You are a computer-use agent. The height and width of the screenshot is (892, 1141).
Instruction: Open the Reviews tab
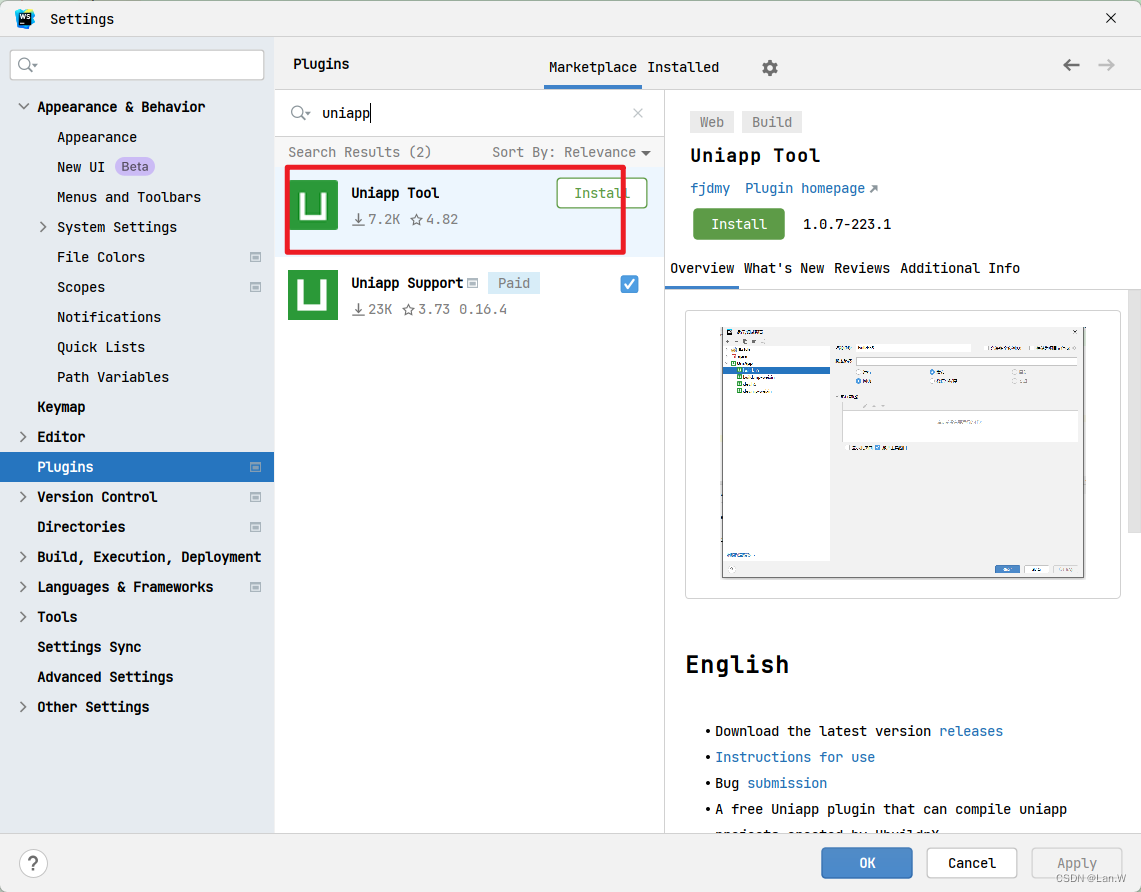pos(862,268)
